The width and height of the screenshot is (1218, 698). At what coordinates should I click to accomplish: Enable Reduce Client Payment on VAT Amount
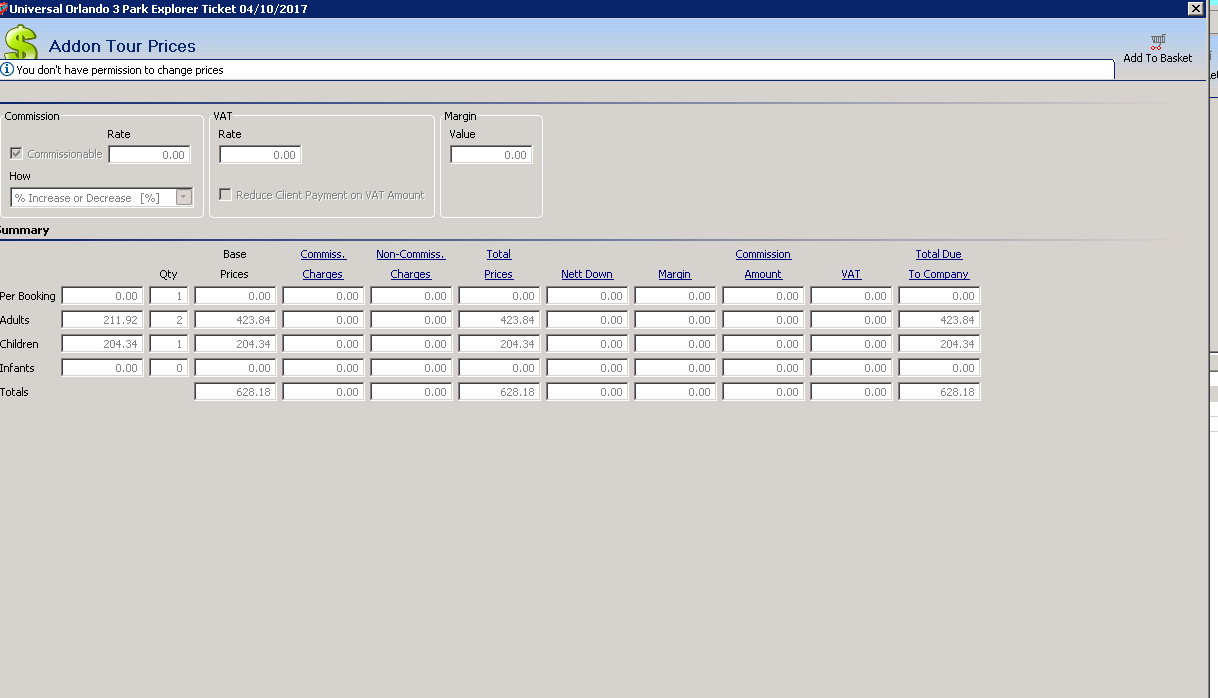pos(226,195)
